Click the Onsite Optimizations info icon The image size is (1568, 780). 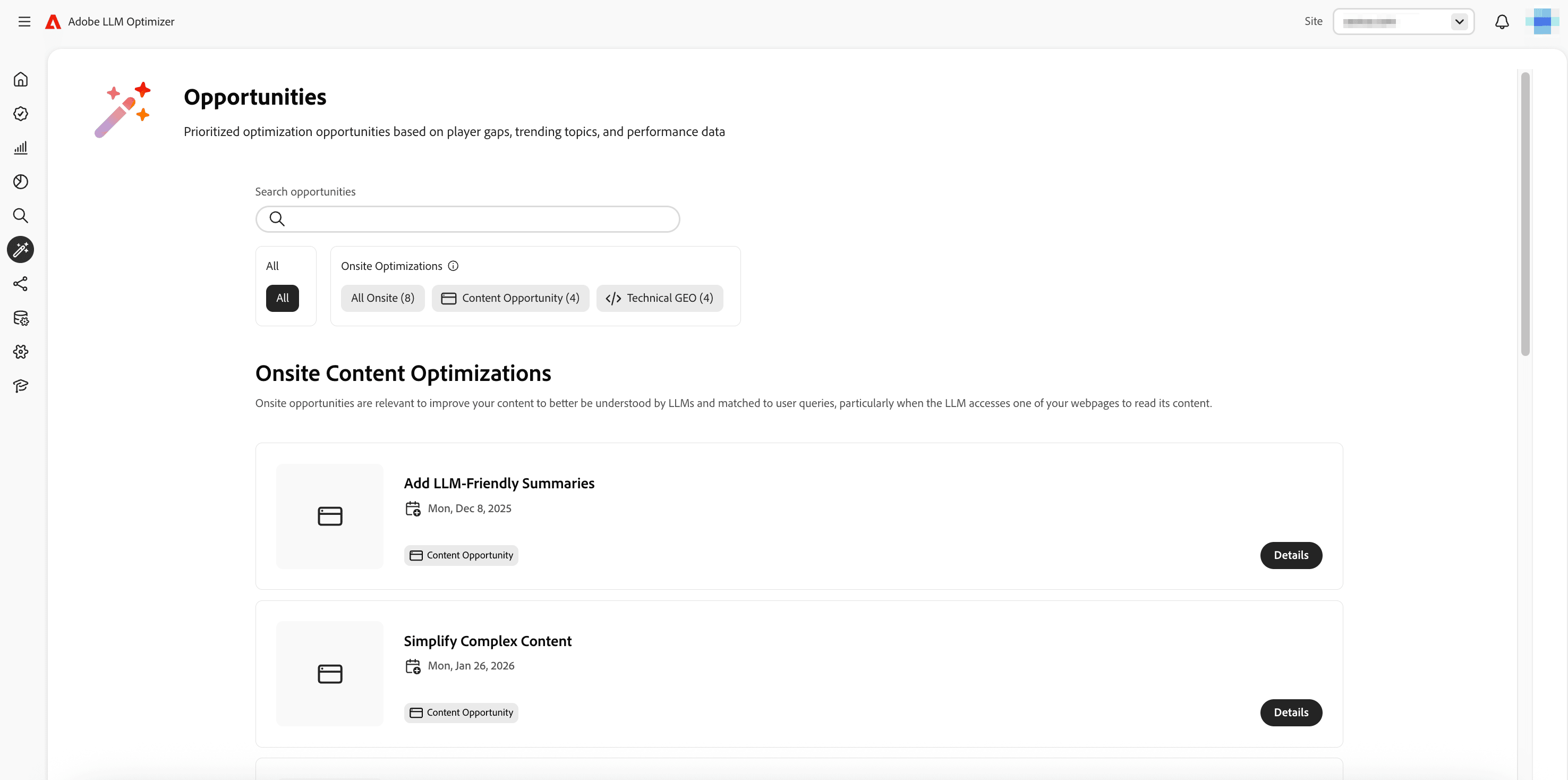(x=453, y=266)
